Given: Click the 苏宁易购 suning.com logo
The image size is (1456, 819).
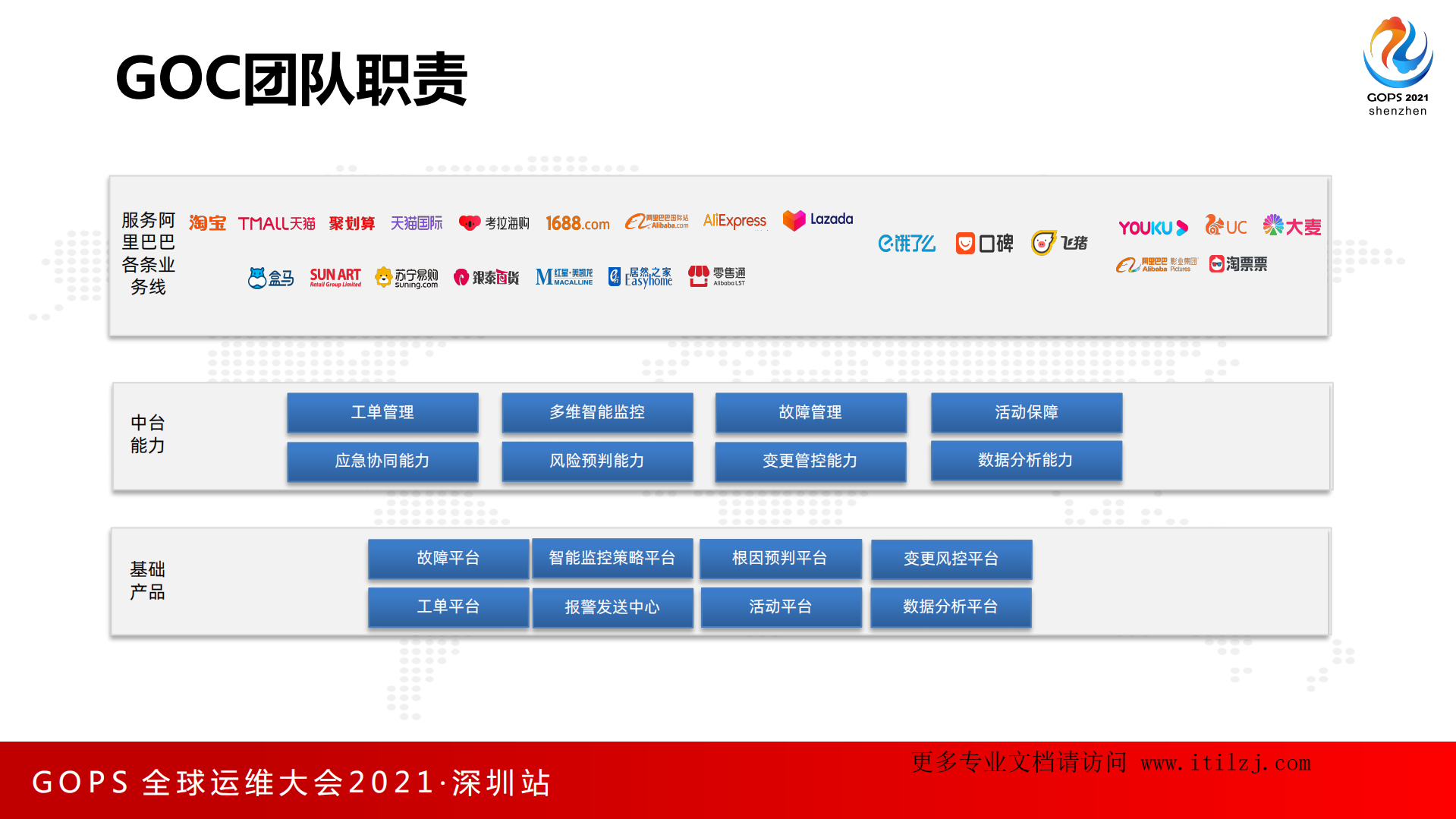Looking at the screenshot, I should pyautogui.click(x=407, y=278).
